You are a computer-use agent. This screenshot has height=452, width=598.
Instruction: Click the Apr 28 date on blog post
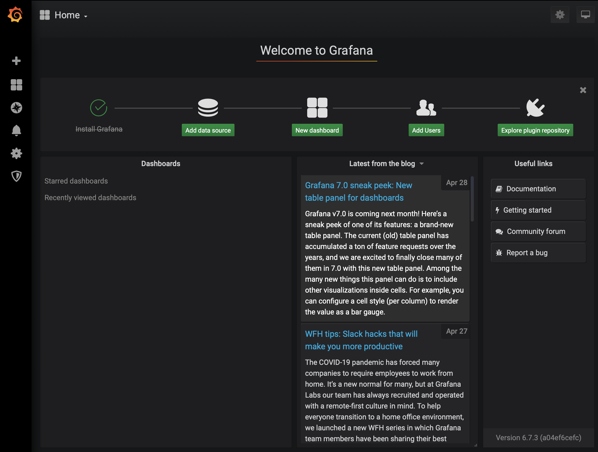[x=457, y=183]
